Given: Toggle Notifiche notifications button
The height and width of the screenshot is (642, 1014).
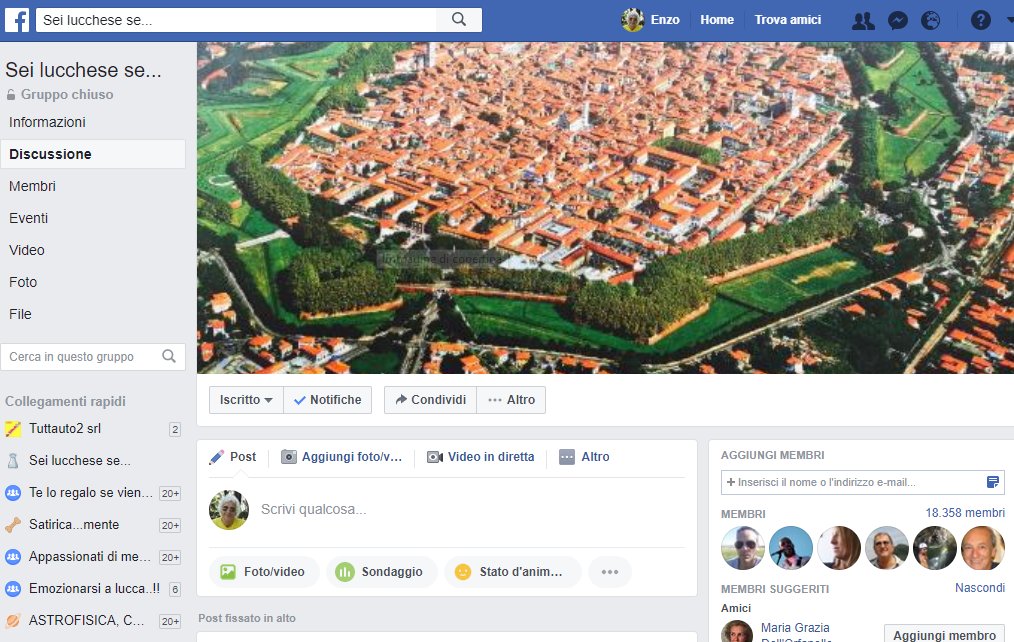Looking at the screenshot, I should click(x=328, y=400).
